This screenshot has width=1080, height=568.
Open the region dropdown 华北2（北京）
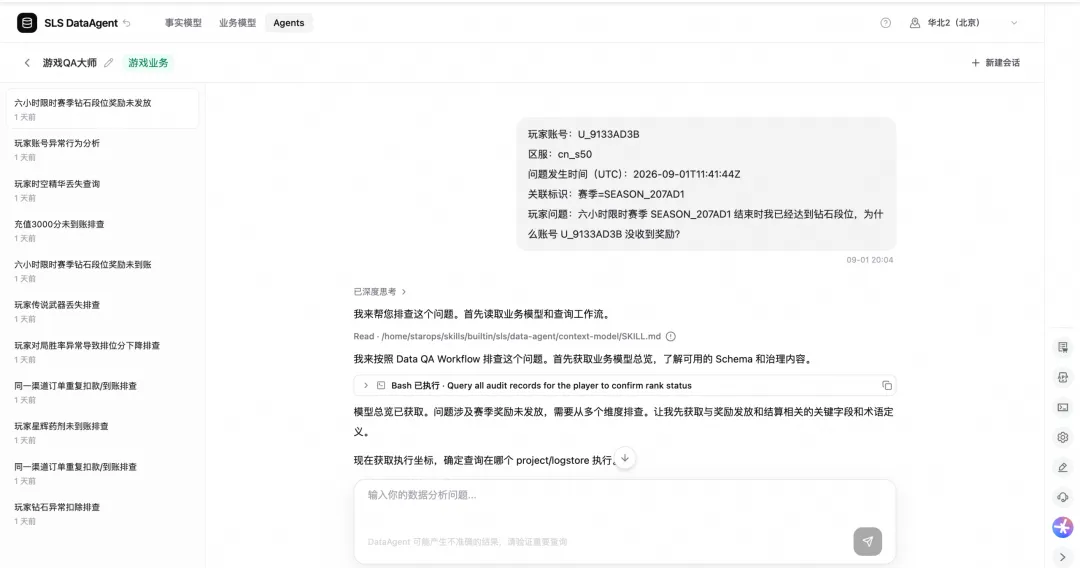[963, 23]
